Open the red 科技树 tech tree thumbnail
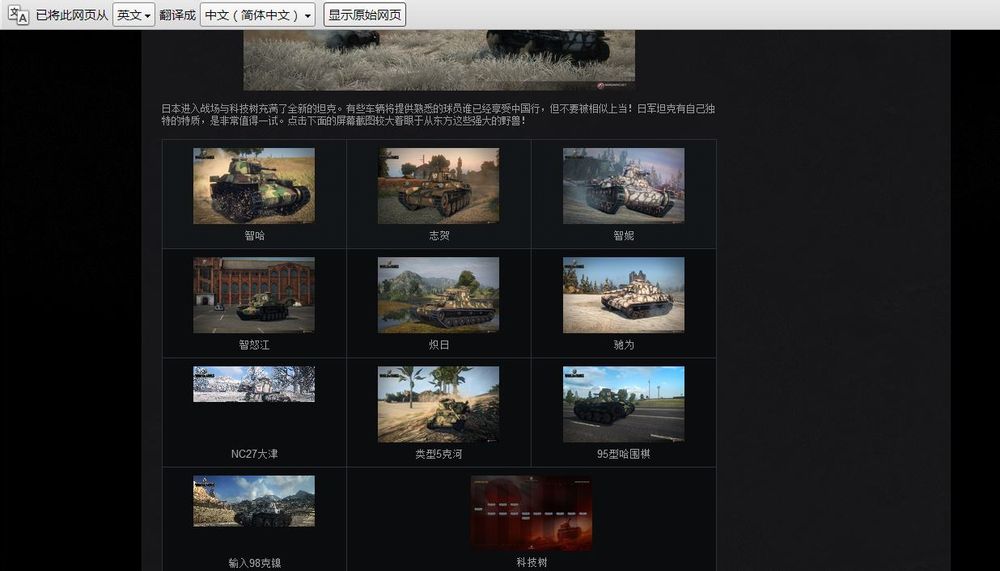The image size is (1000, 571). [531, 513]
